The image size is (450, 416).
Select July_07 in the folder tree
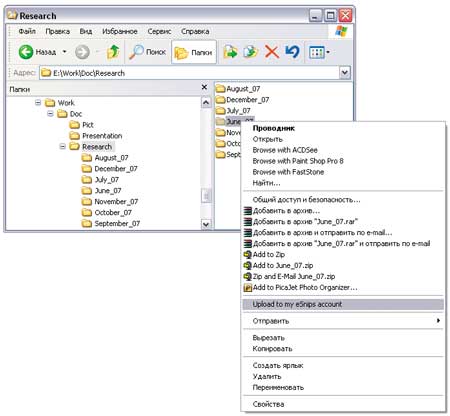100,180
